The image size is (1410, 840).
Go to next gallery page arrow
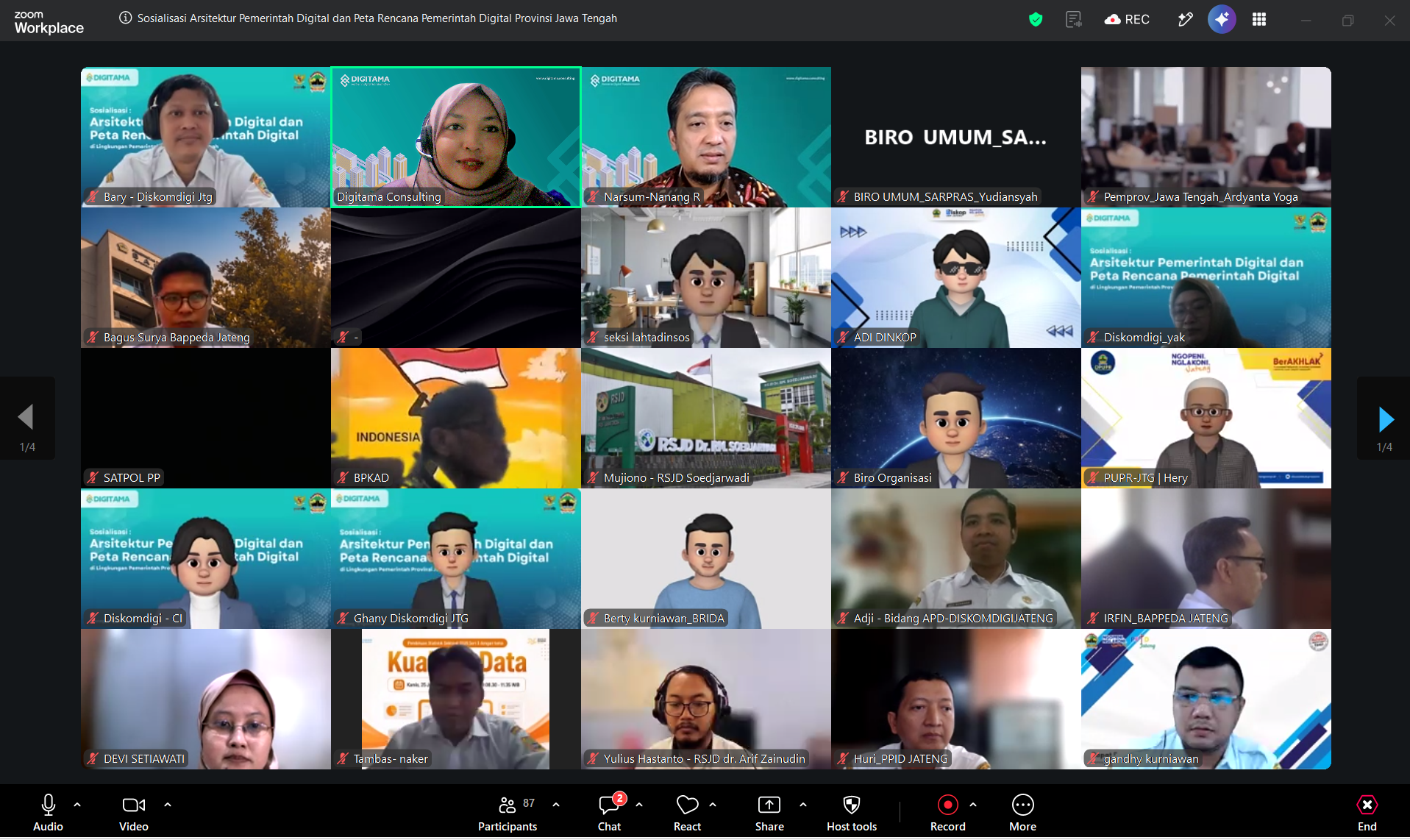(x=1384, y=419)
